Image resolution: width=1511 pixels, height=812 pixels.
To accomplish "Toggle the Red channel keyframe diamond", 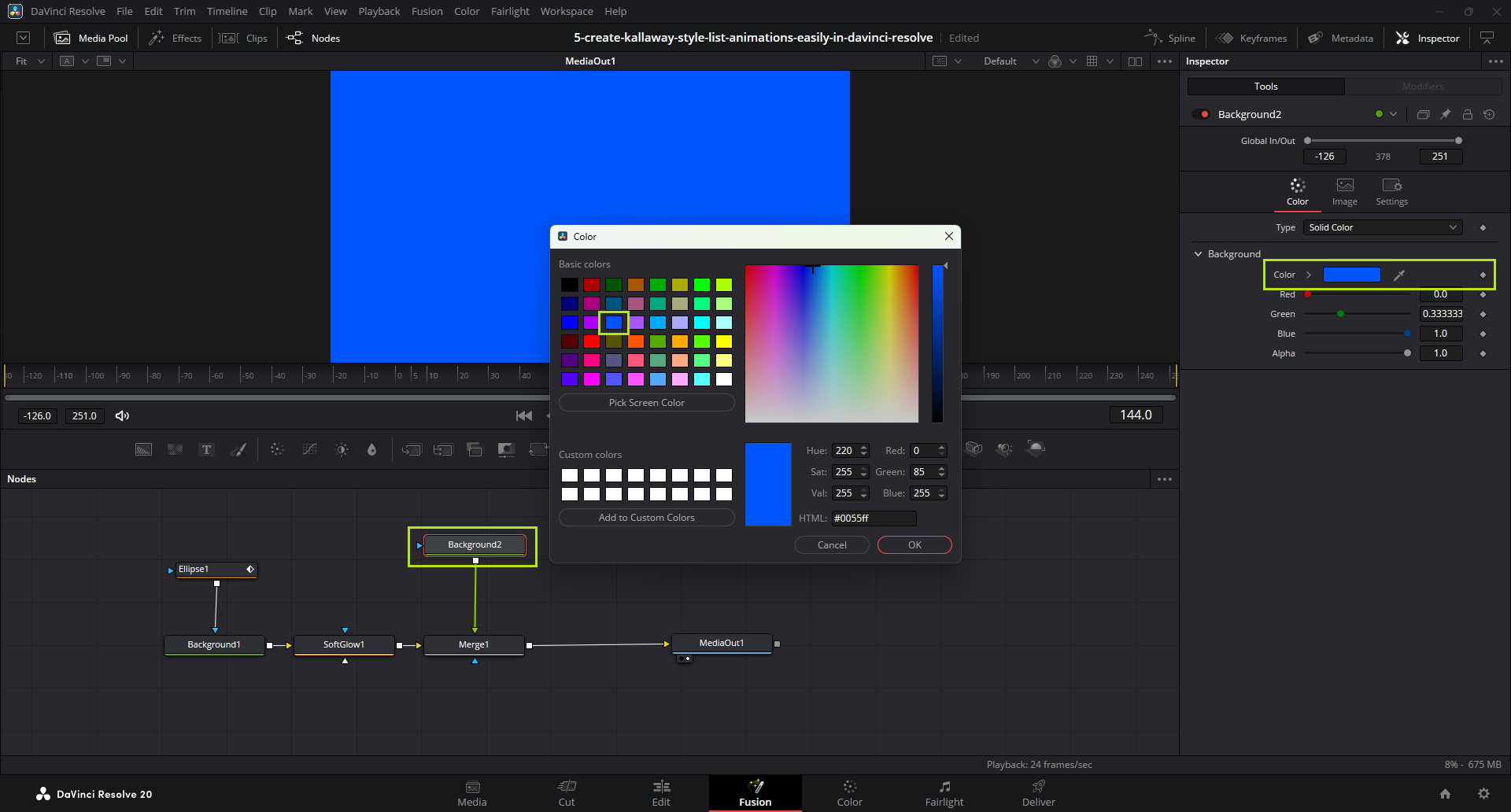I will [1483, 294].
